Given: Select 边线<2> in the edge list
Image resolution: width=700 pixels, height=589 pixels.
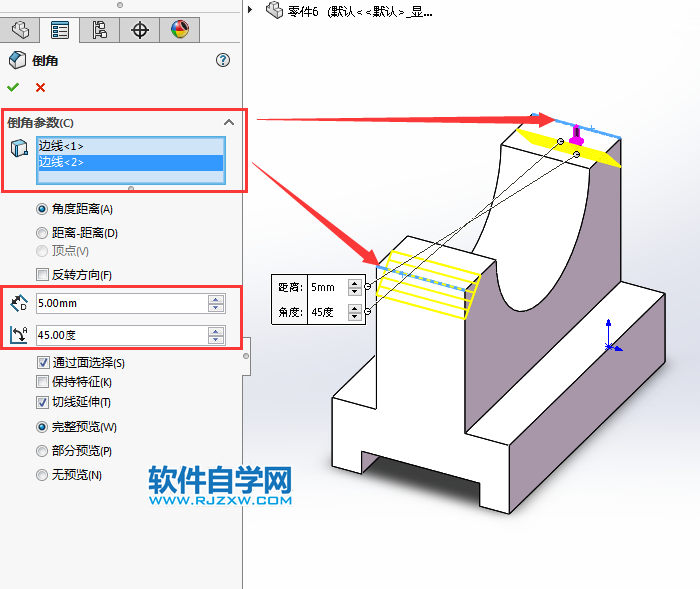Looking at the screenshot, I should pos(130,162).
